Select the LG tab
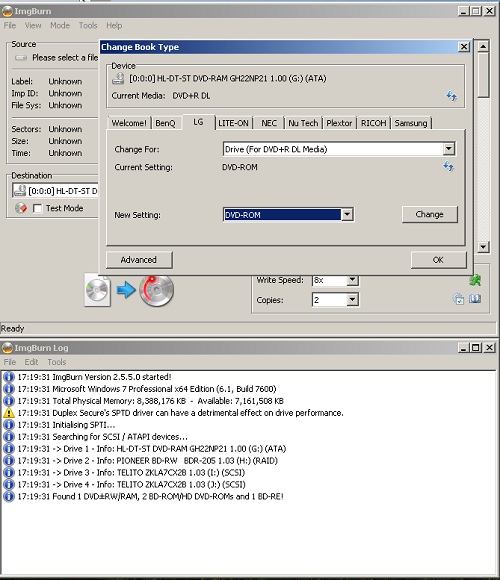500x580 pixels. [198, 122]
